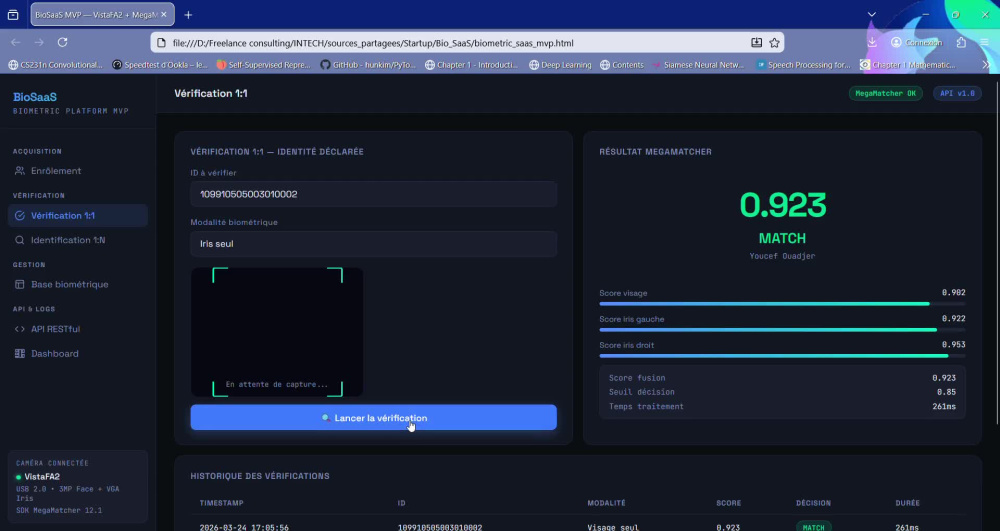Close the BioSaaS MVP tab
This screenshot has height=531, width=1000.
tap(164, 15)
